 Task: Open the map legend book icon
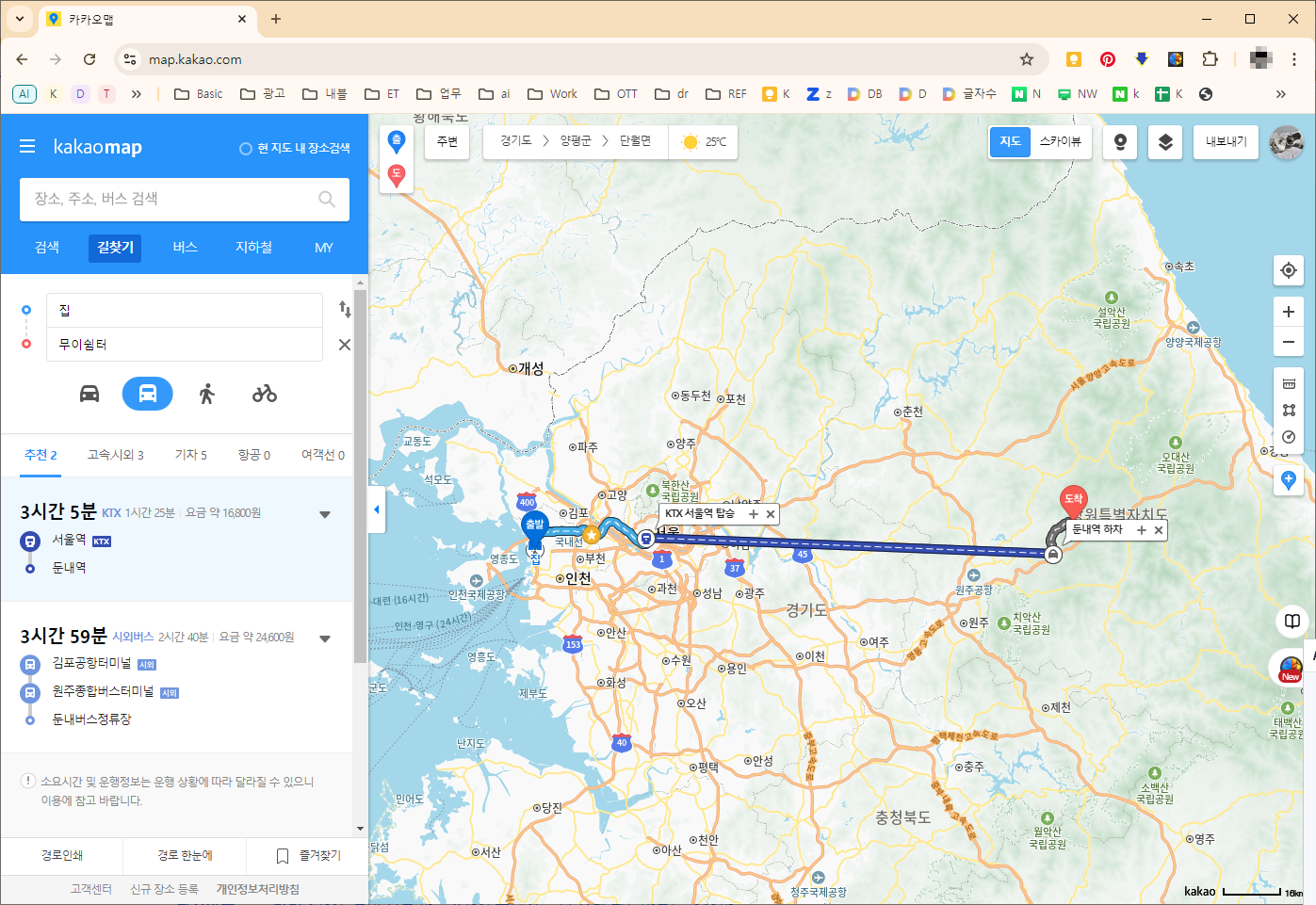click(1292, 621)
